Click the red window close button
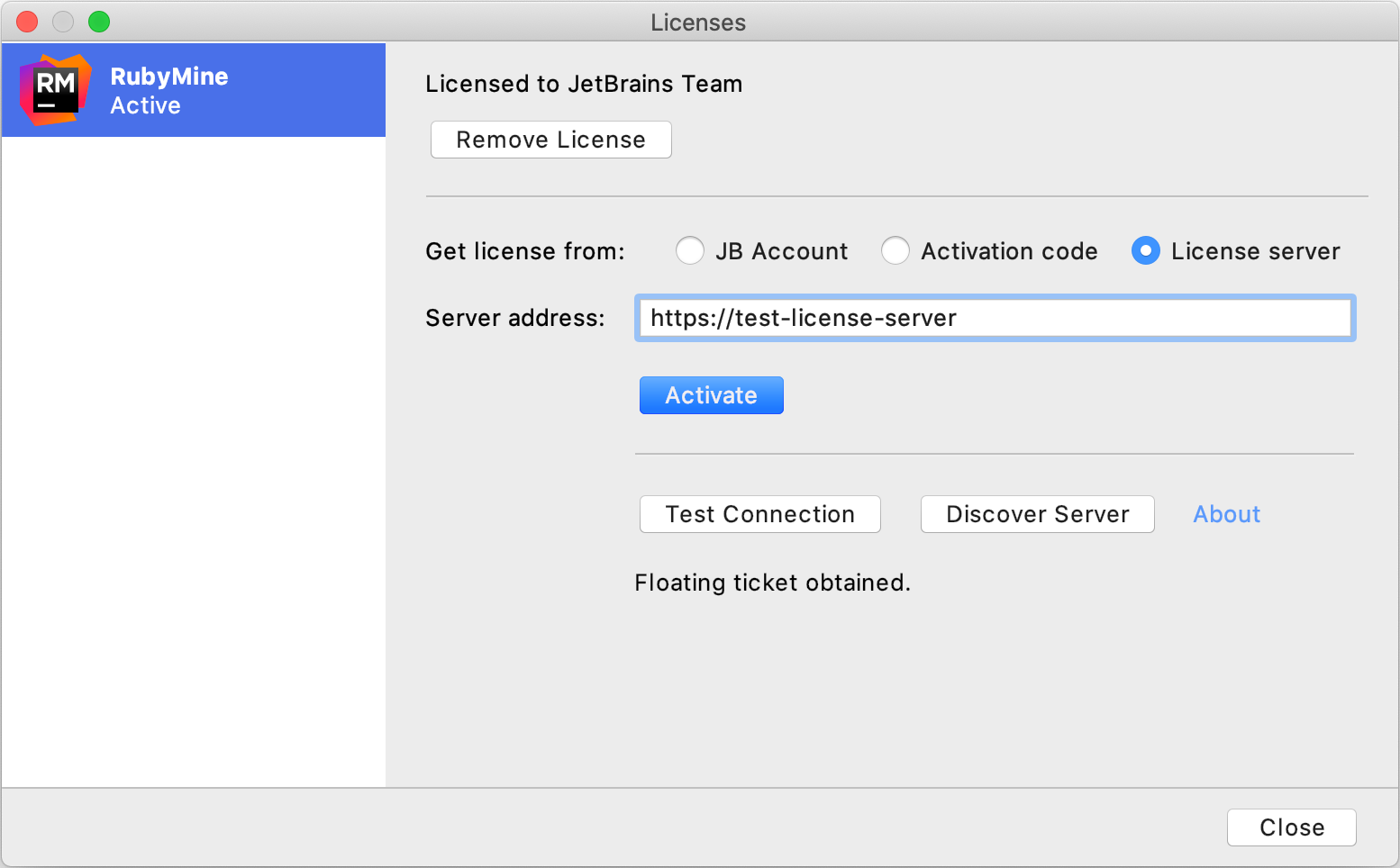 click(x=28, y=22)
